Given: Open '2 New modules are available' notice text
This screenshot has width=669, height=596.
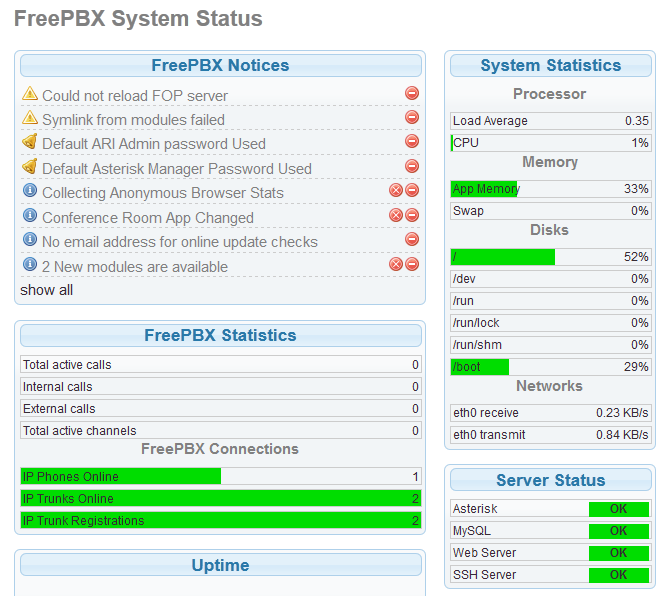Looking at the screenshot, I should point(135,267).
